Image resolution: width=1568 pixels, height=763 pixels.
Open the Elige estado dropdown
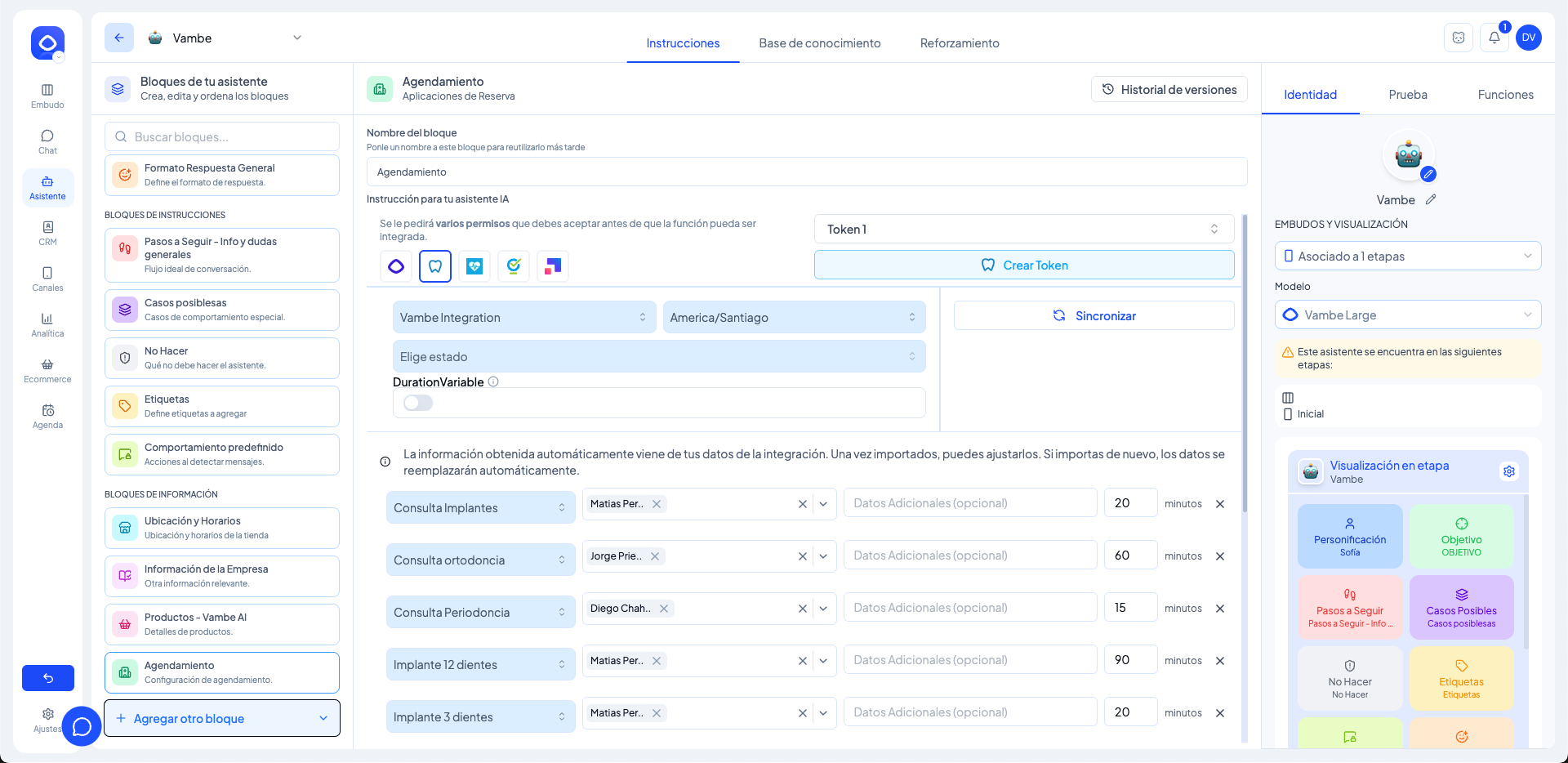pyautogui.click(x=658, y=357)
